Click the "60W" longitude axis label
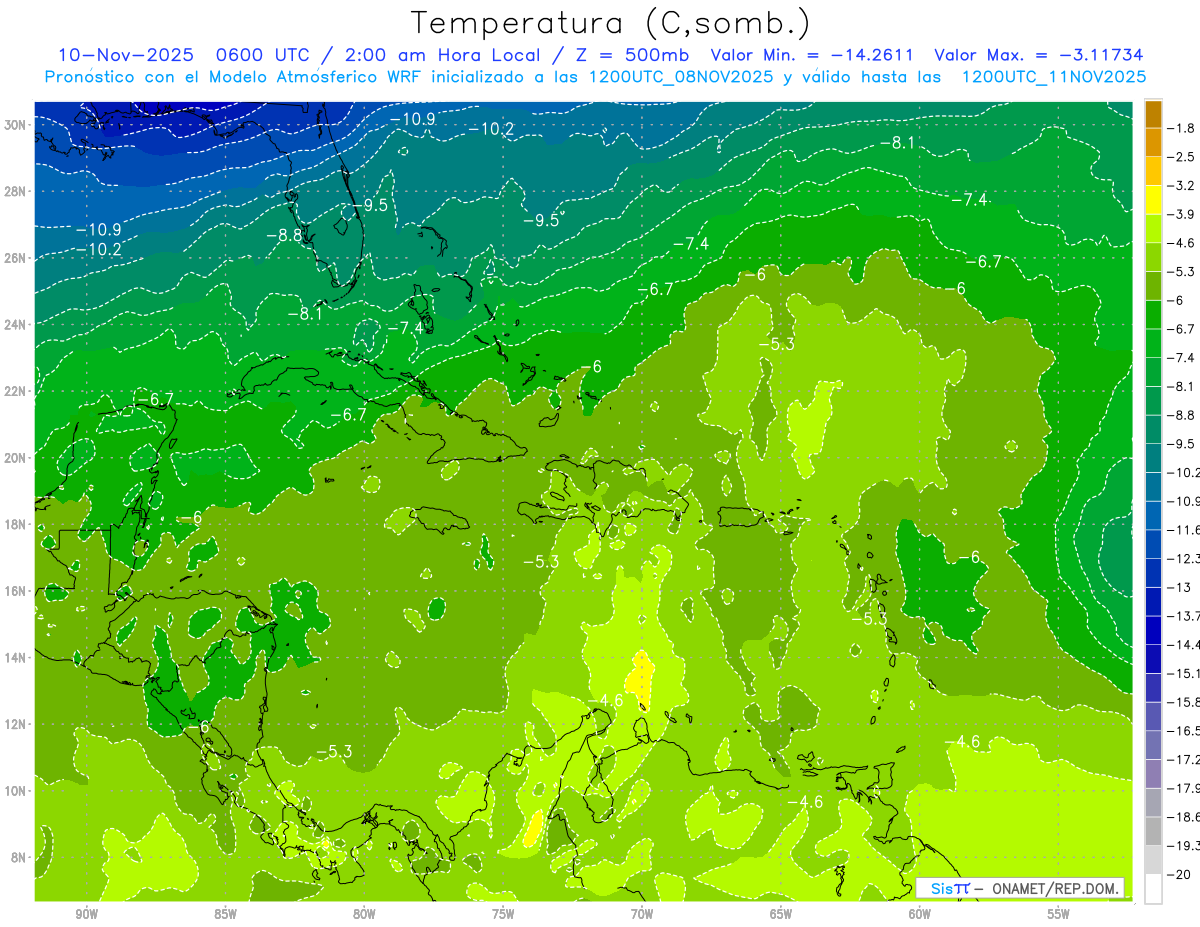This screenshot has width=1200, height=927. (920, 914)
